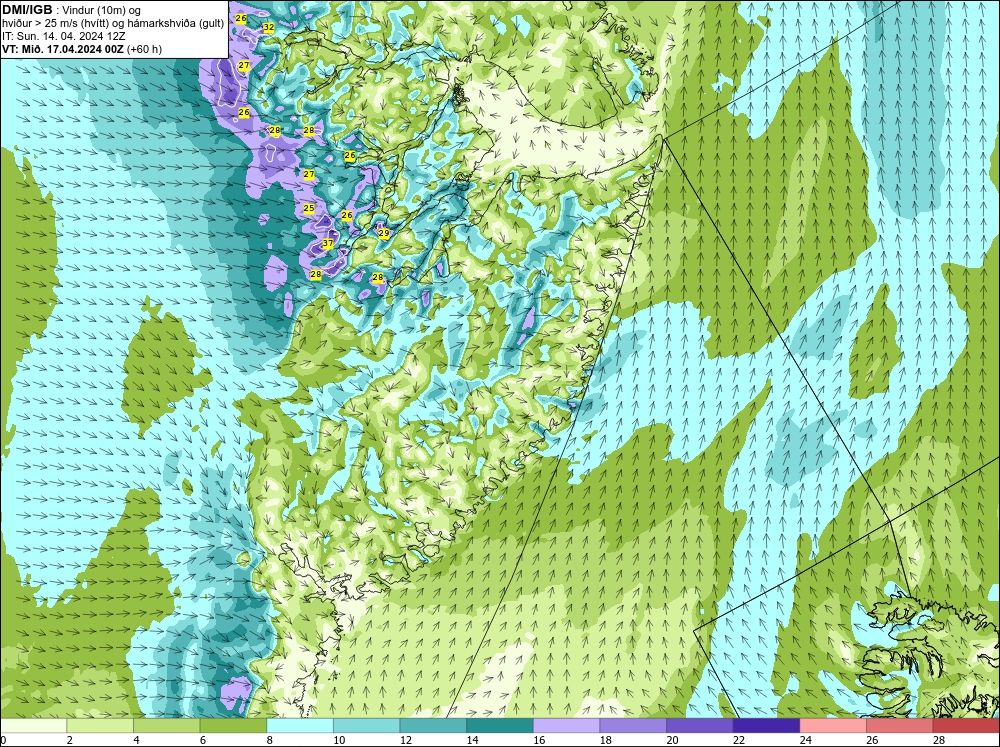Click the yellow gust label "32"
The width and height of the screenshot is (1000, 747).
pos(268,27)
